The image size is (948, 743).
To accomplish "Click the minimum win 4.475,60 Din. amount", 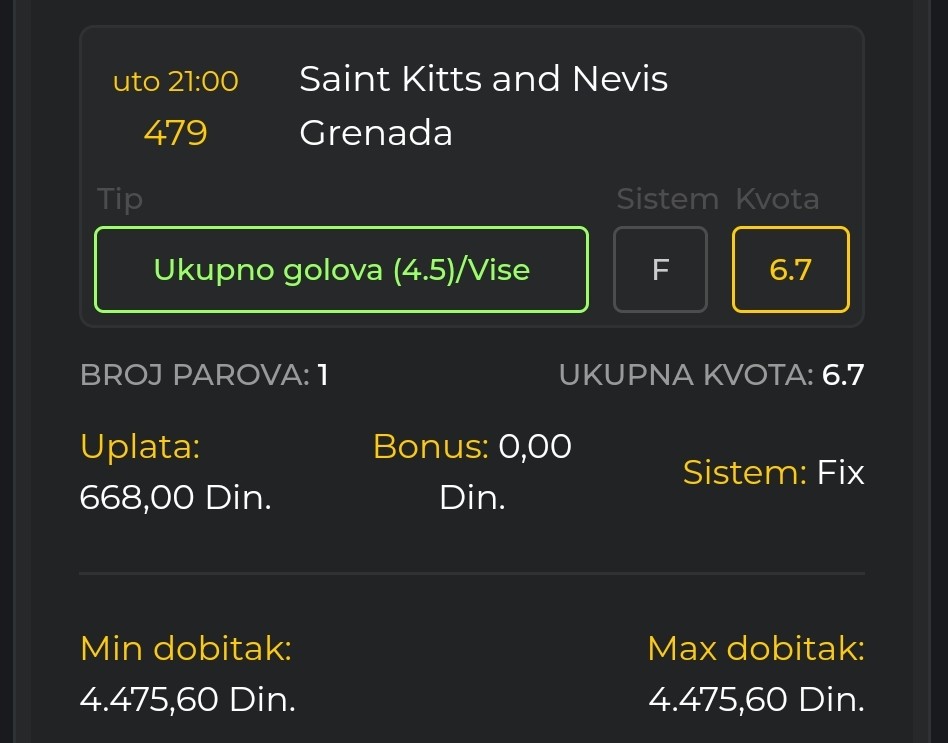I will 187,699.
